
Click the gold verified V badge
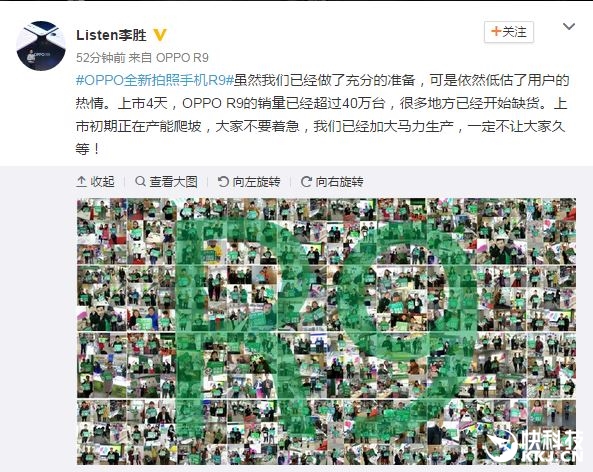pos(160,35)
